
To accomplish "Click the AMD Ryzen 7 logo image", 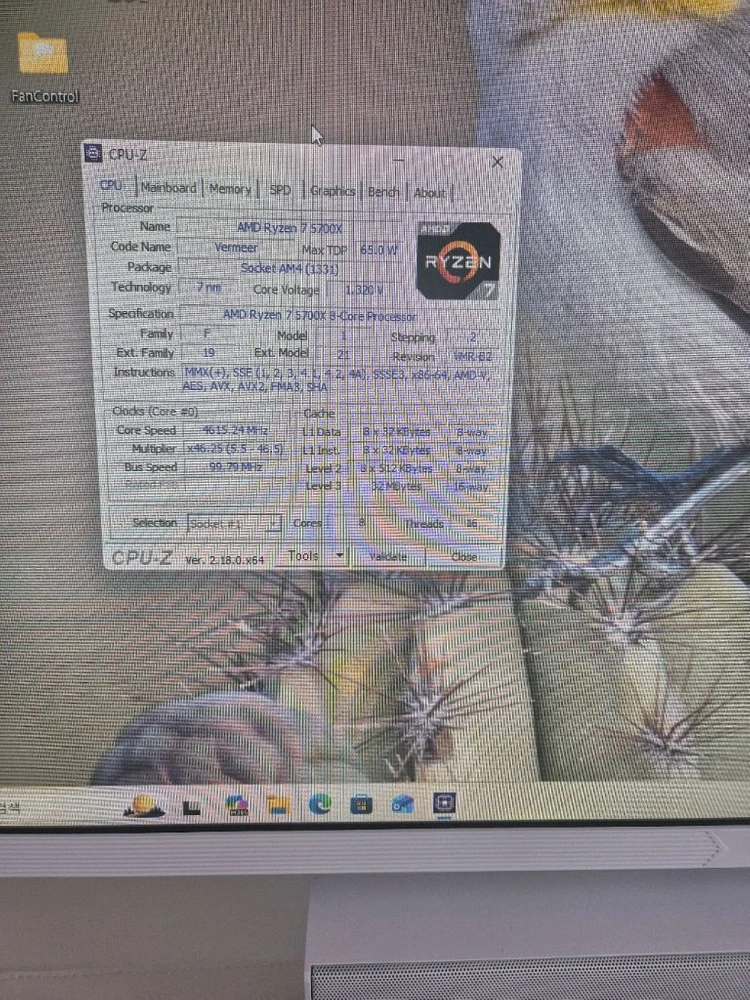I will pyautogui.click(x=458, y=261).
